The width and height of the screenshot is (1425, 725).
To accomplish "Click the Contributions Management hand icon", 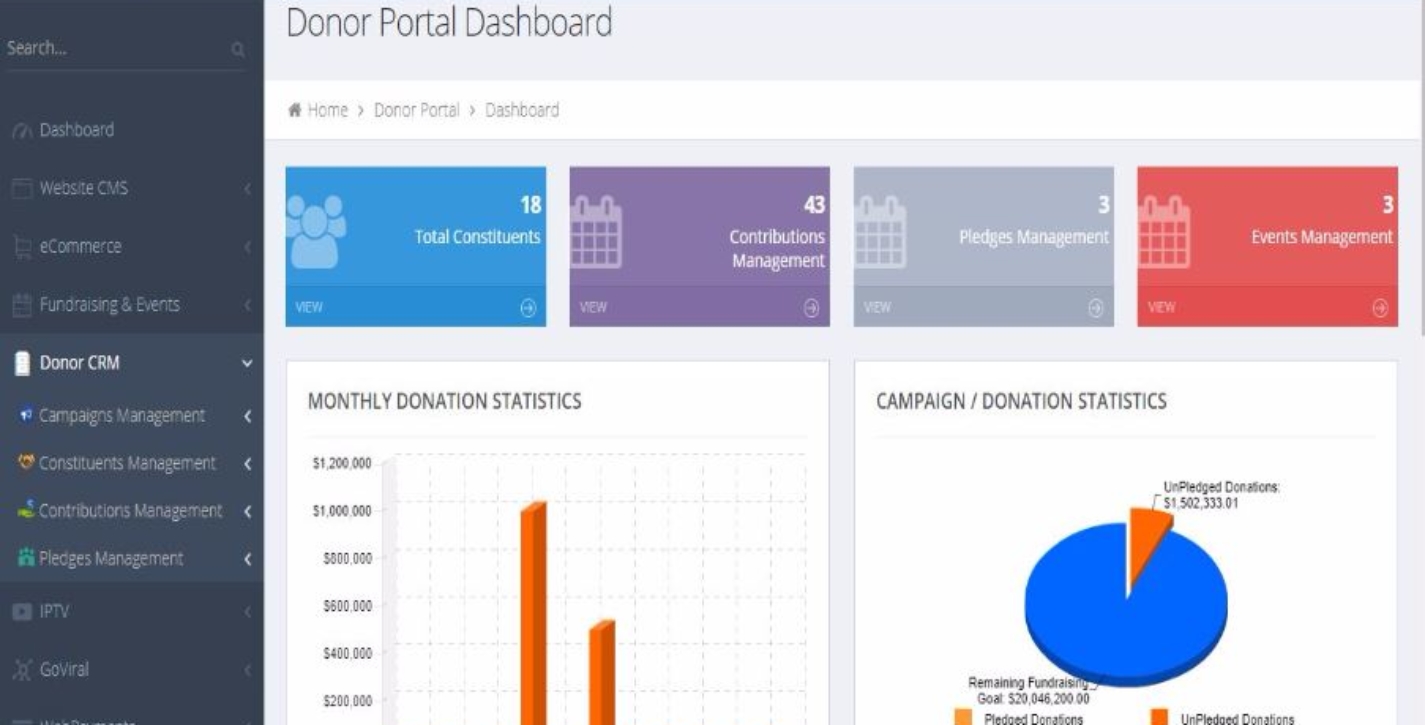I will pyautogui.click(x=26, y=511).
